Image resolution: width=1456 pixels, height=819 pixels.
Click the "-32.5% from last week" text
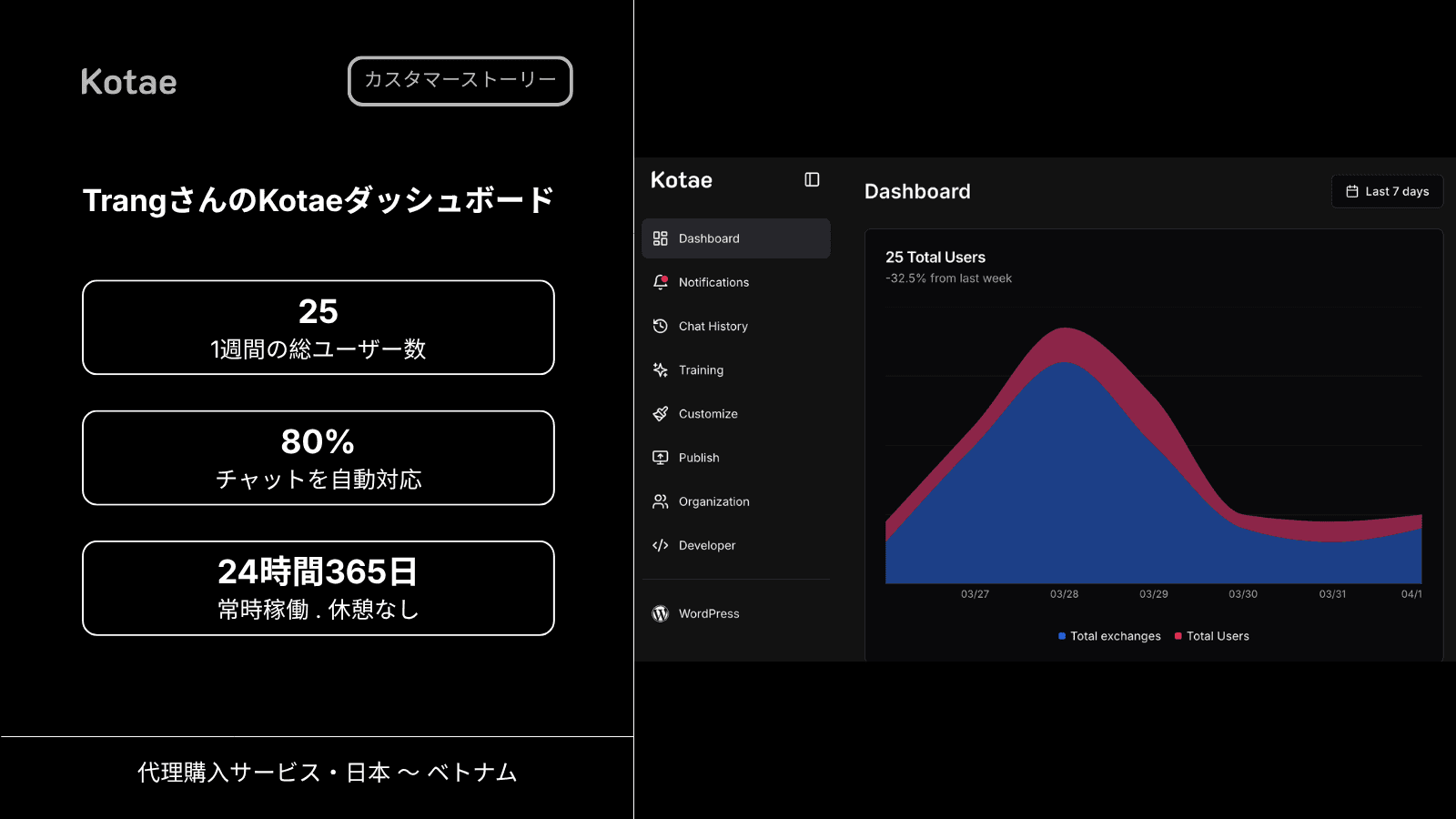(949, 278)
